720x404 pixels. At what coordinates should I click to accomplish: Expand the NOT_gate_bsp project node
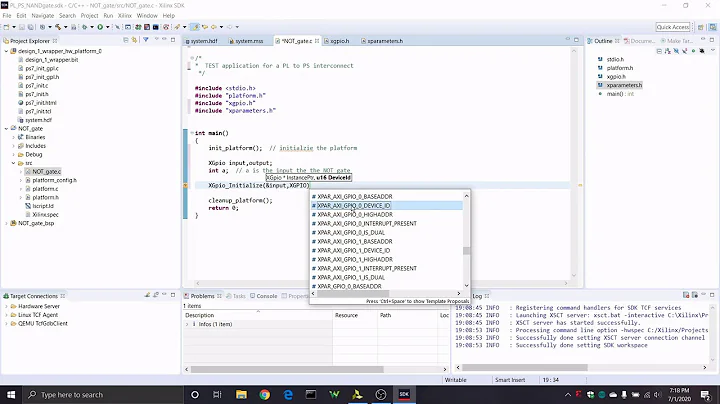click(6, 223)
